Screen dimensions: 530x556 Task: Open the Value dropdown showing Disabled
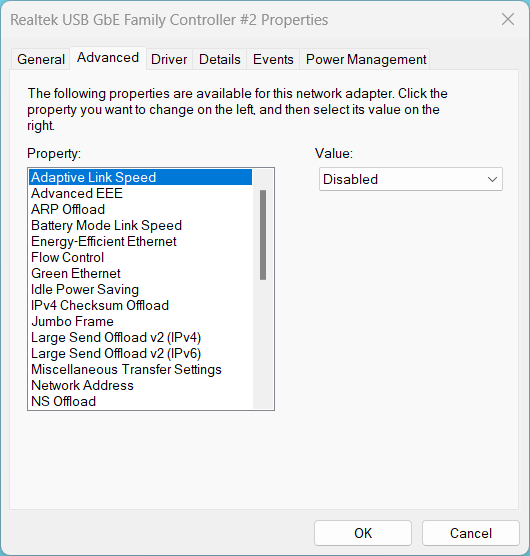(x=411, y=179)
